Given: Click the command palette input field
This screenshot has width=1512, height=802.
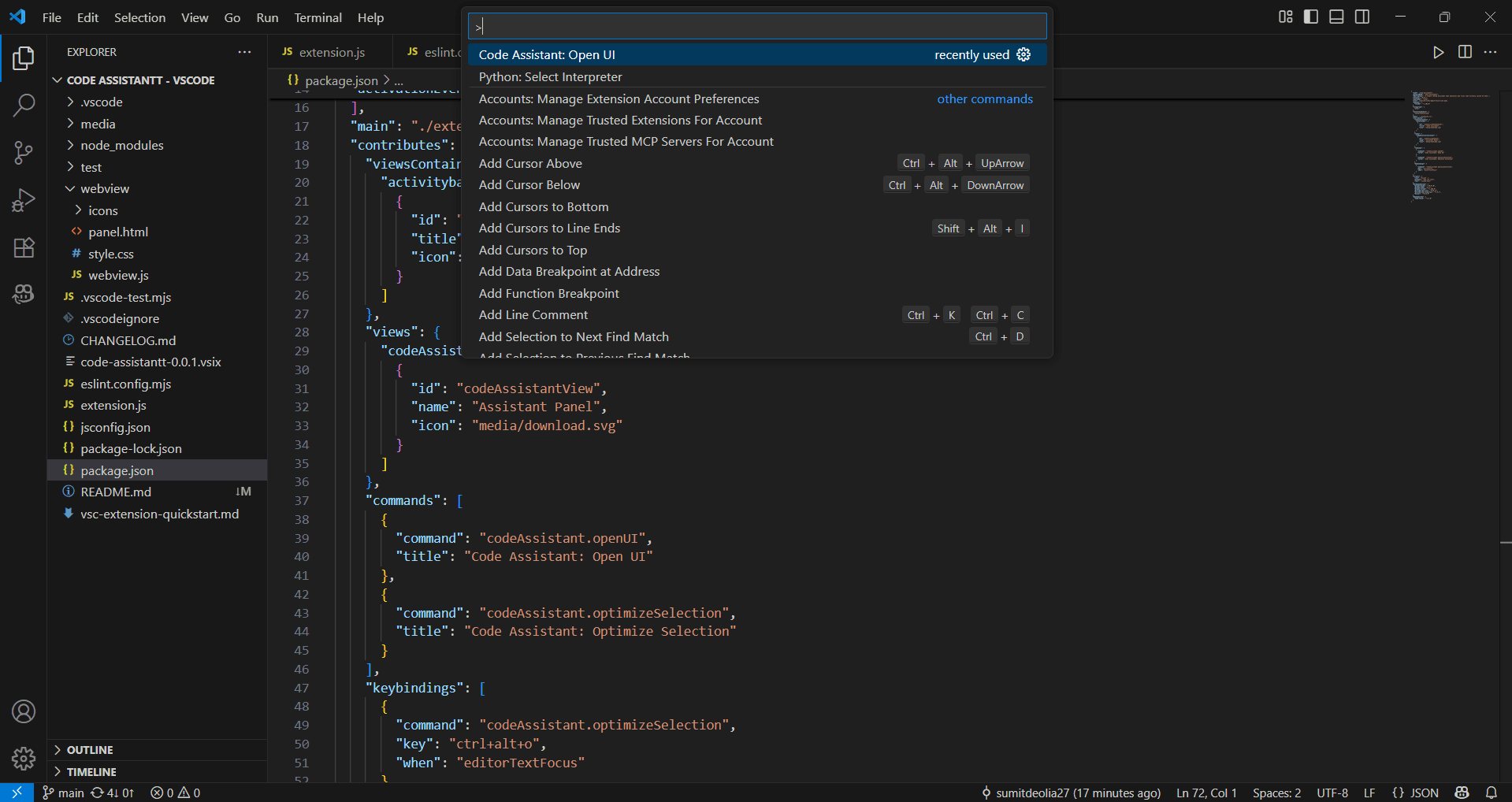Looking at the screenshot, I should 757,26.
